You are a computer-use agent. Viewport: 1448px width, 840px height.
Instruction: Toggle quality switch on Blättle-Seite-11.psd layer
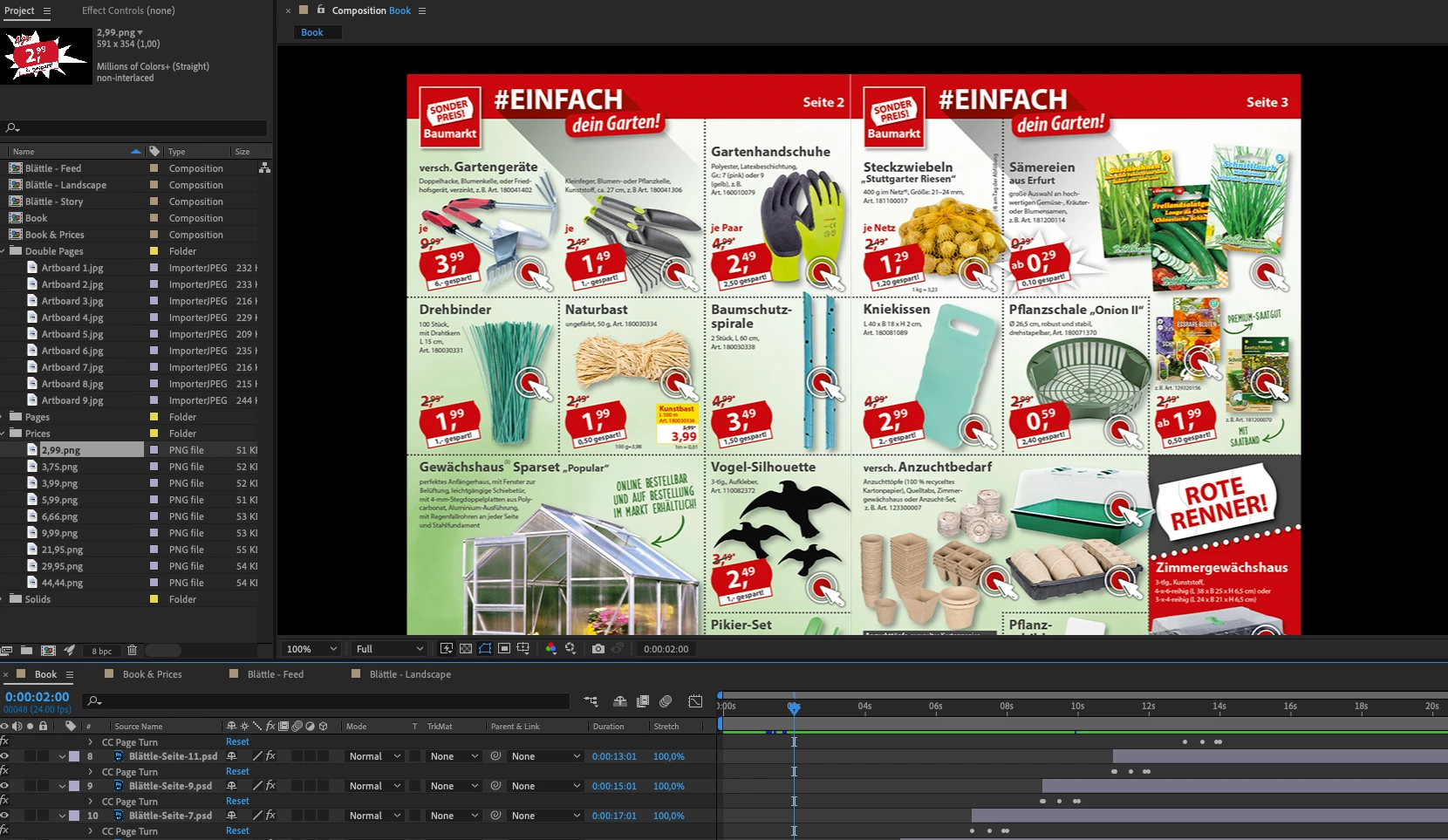(x=257, y=756)
